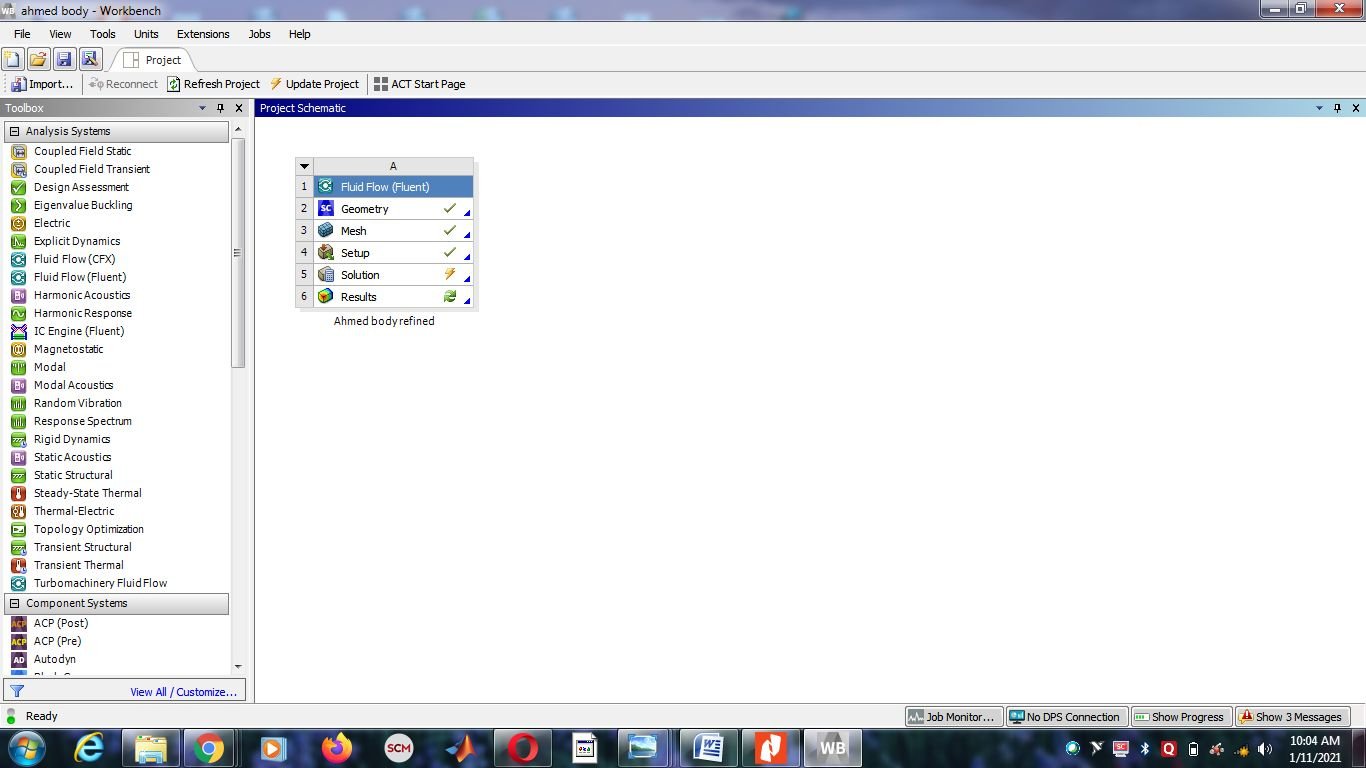This screenshot has height=768, width=1366.
Task: Switch to the Project tab
Action: point(152,60)
